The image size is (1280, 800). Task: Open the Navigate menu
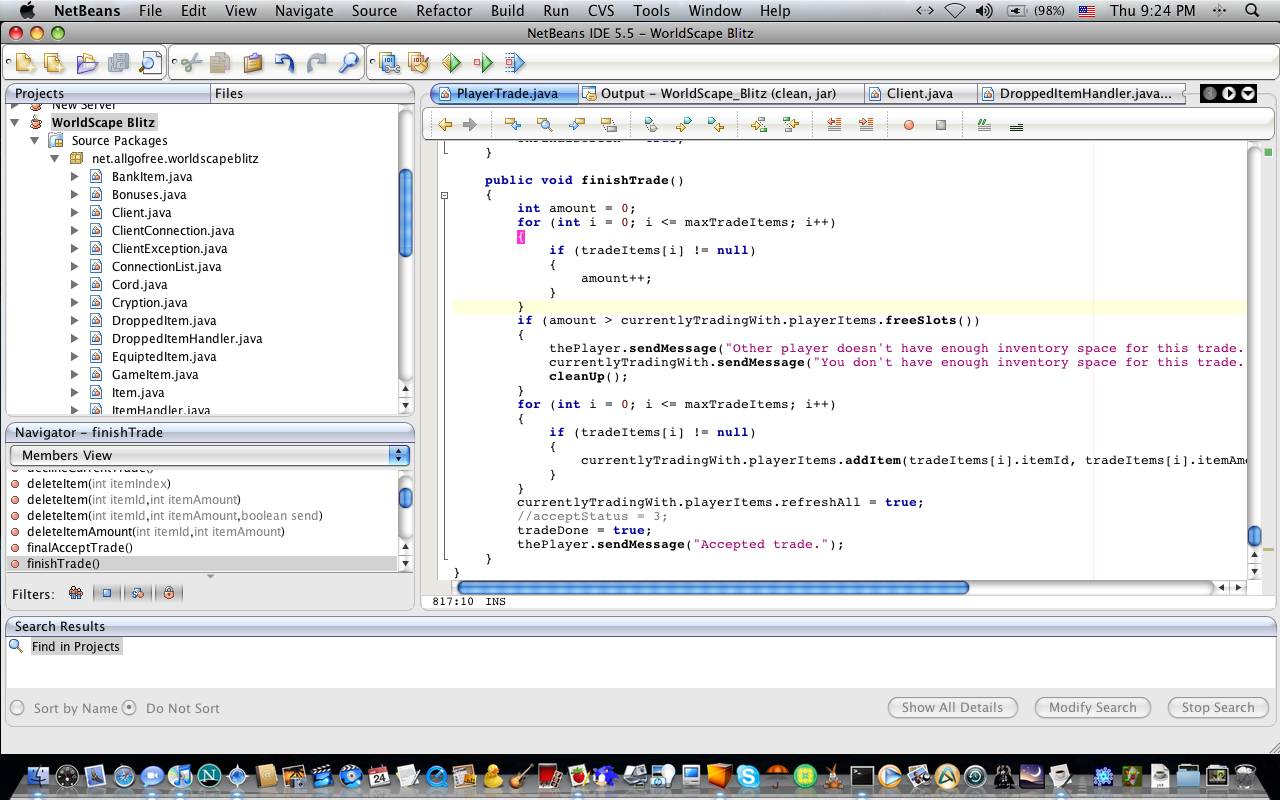[304, 11]
